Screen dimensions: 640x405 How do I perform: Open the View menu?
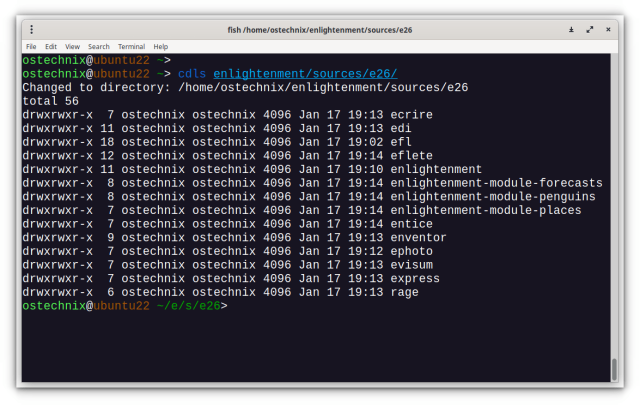(x=73, y=47)
